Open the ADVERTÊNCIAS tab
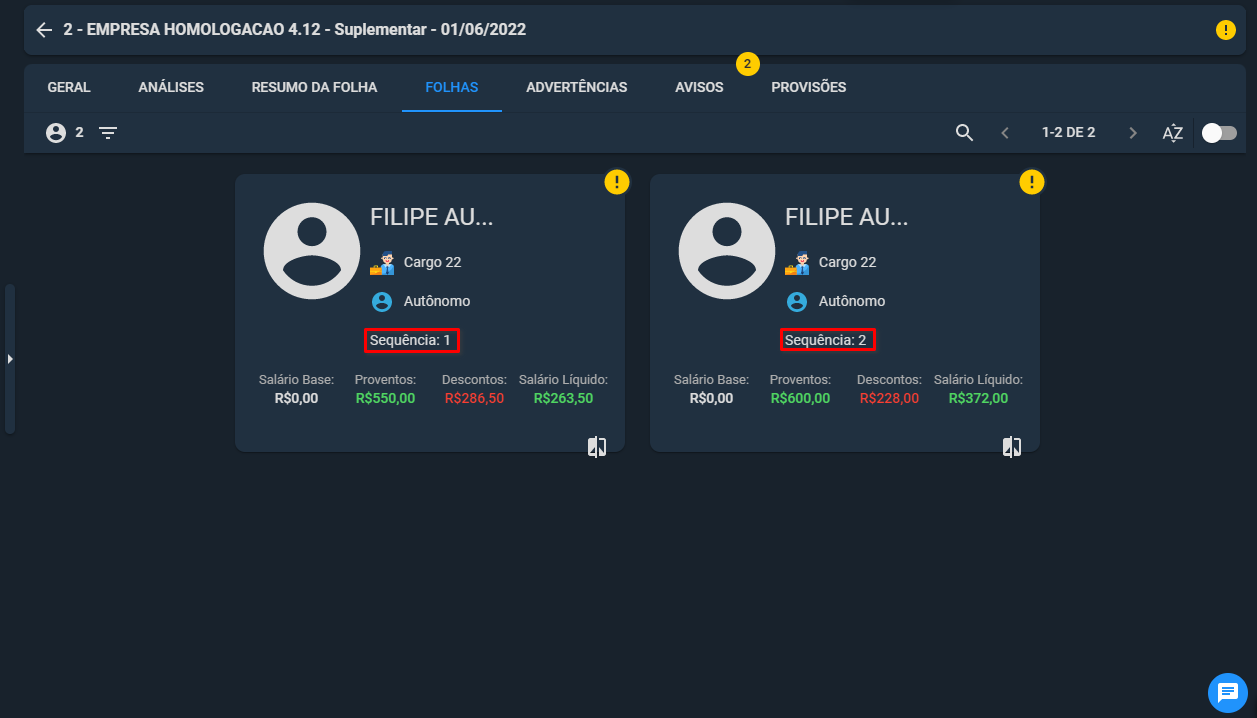 577,87
